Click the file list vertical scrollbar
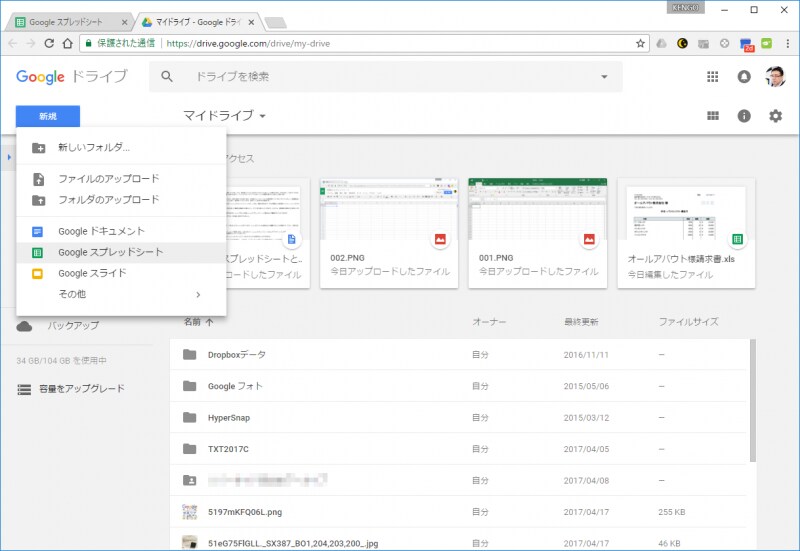This screenshot has width=800, height=551. pos(753,400)
